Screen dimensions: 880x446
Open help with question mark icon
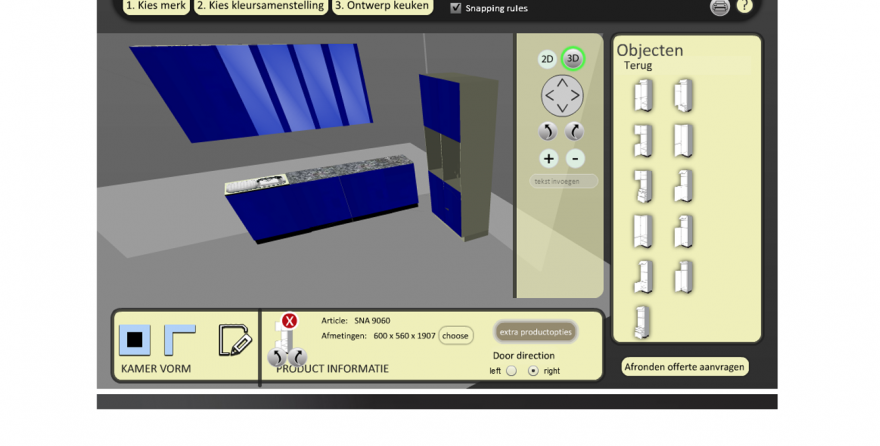coord(745,6)
